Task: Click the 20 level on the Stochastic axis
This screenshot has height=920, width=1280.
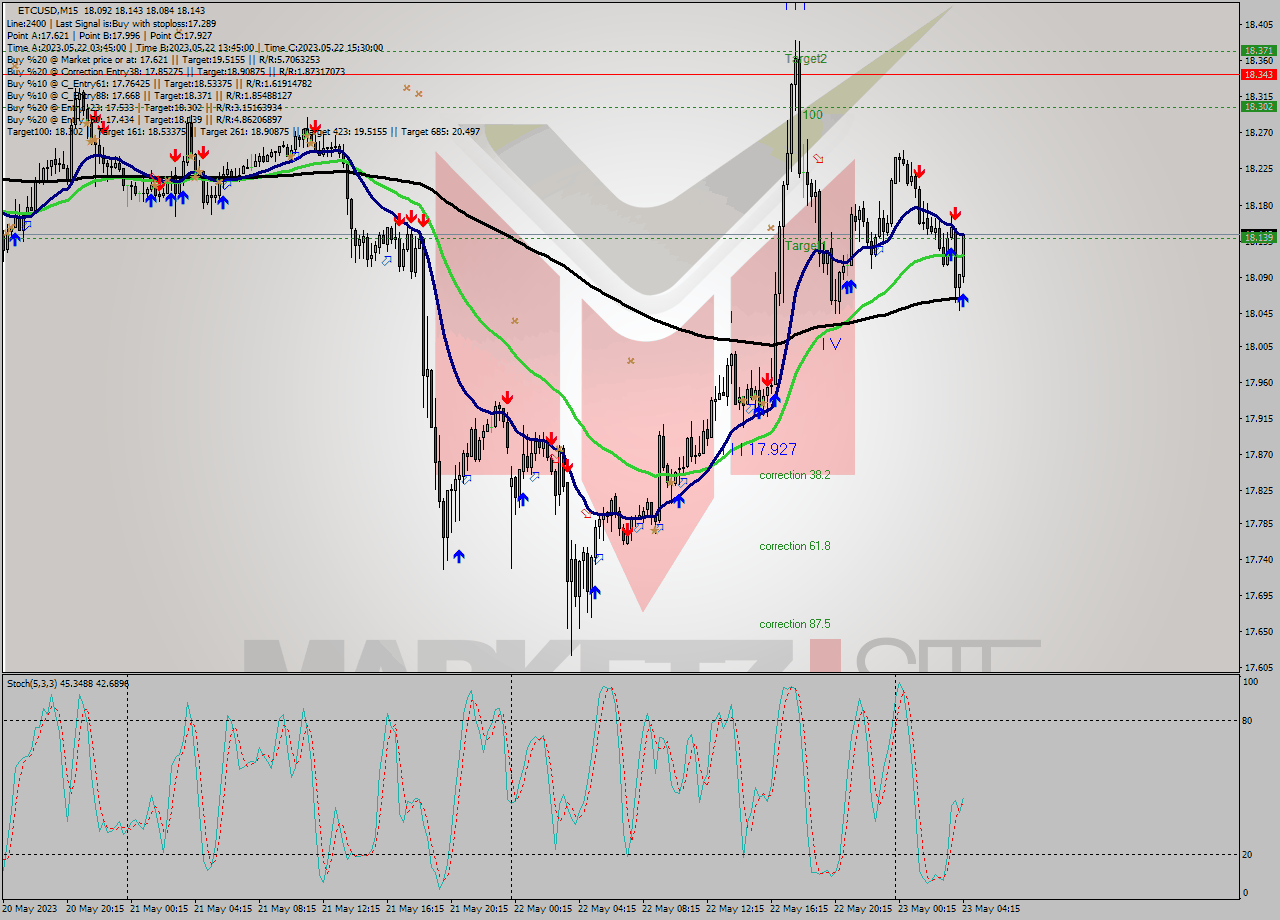Action: tap(1248, 854)
